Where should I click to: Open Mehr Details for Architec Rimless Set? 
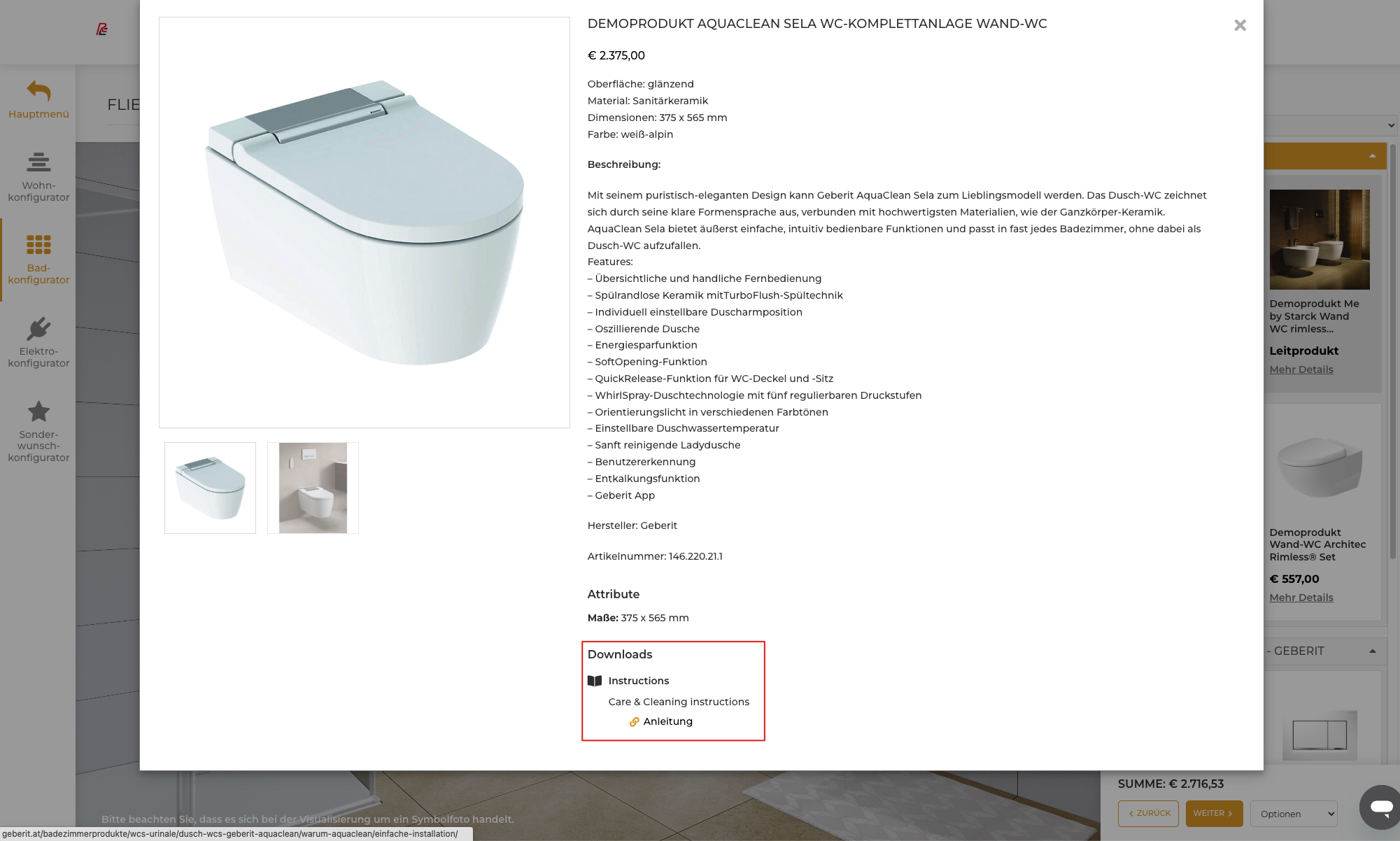click(x=1301, y=598)
